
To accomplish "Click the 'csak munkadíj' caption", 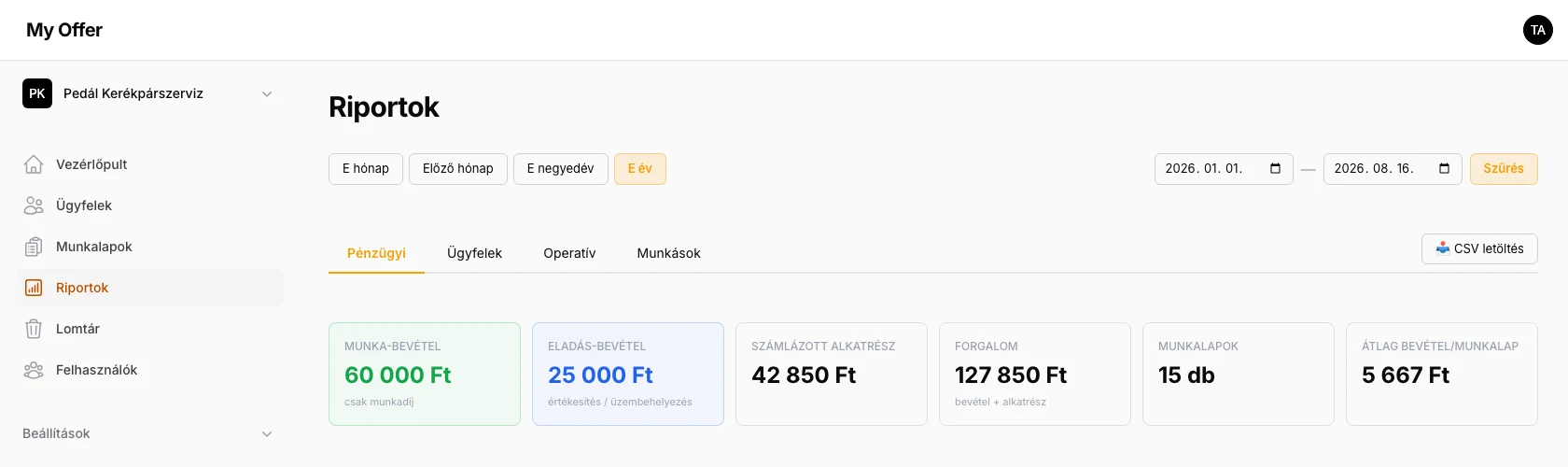I will [379, 402].
